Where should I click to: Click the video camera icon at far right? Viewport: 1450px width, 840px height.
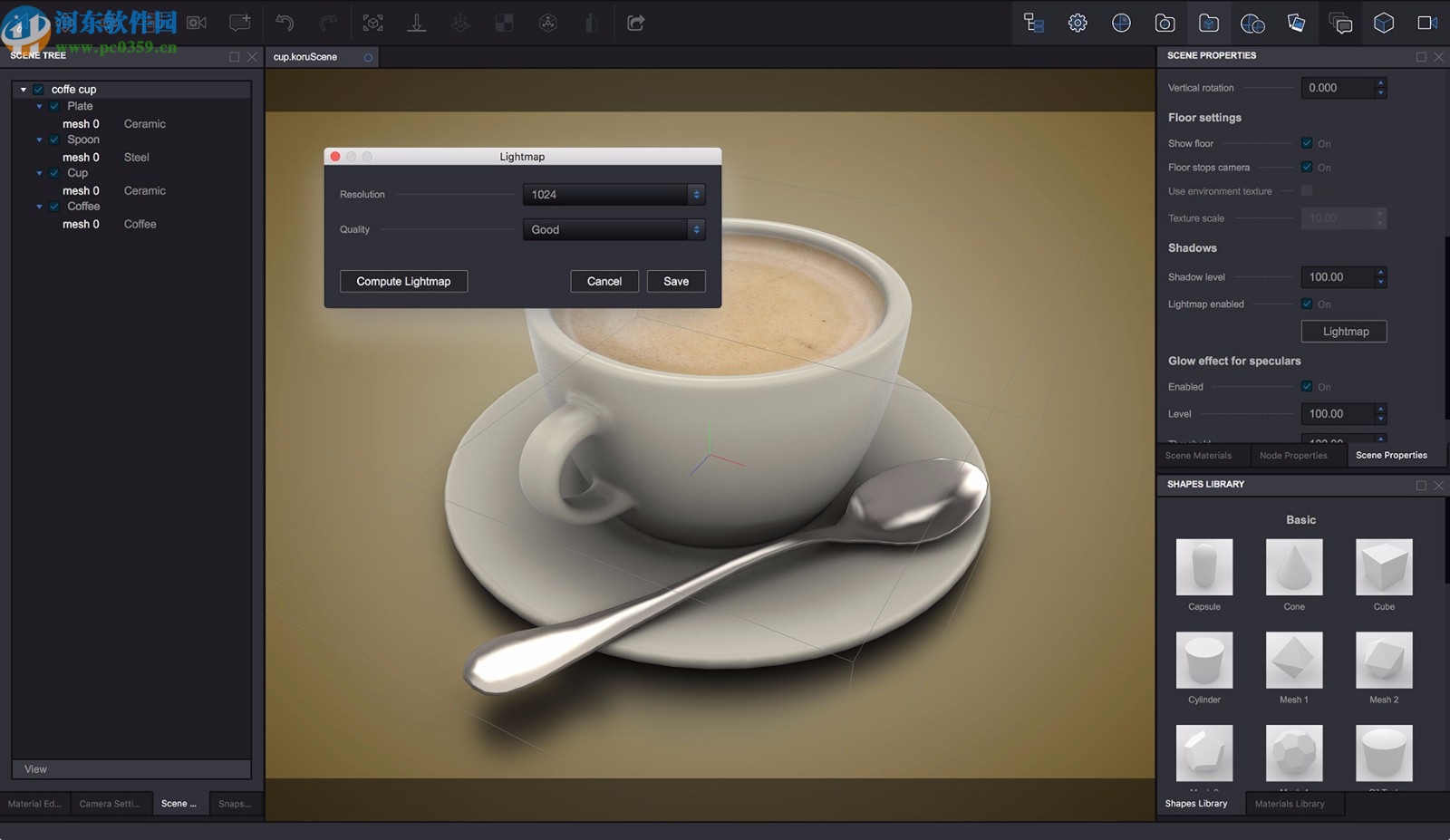coord(1427,24)
